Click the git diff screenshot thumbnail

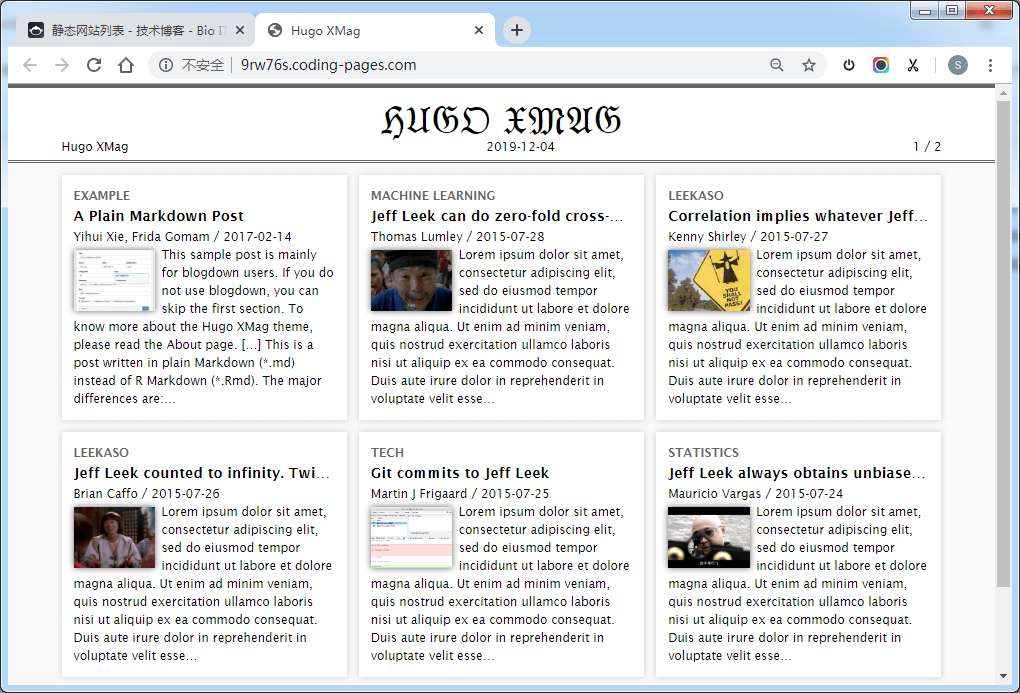tap(411, 537)
